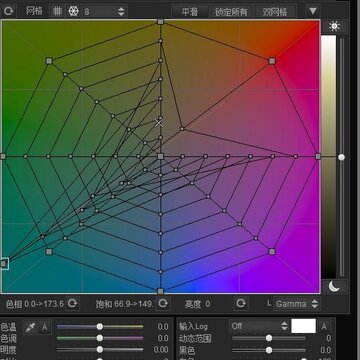Click the 亮度 0 readout
Screen dimensions: 360x360
[x=197, y=304]
